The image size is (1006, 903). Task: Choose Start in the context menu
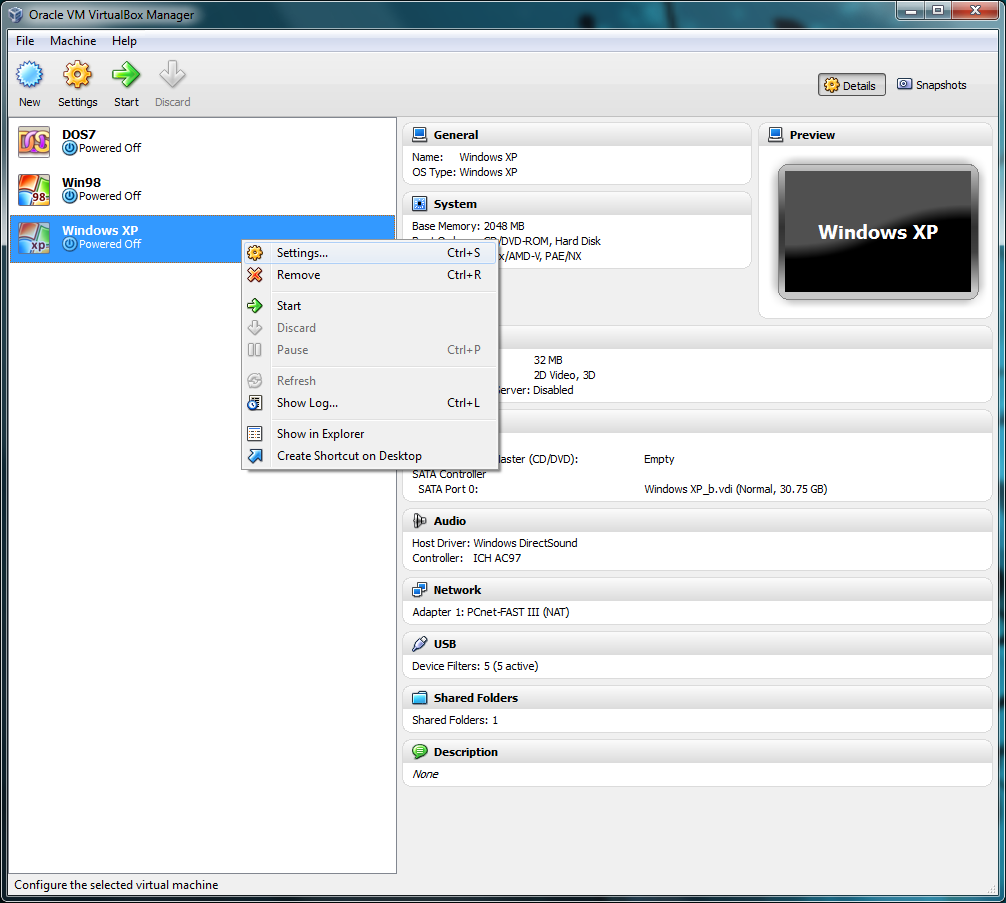(x=370, y=305)
